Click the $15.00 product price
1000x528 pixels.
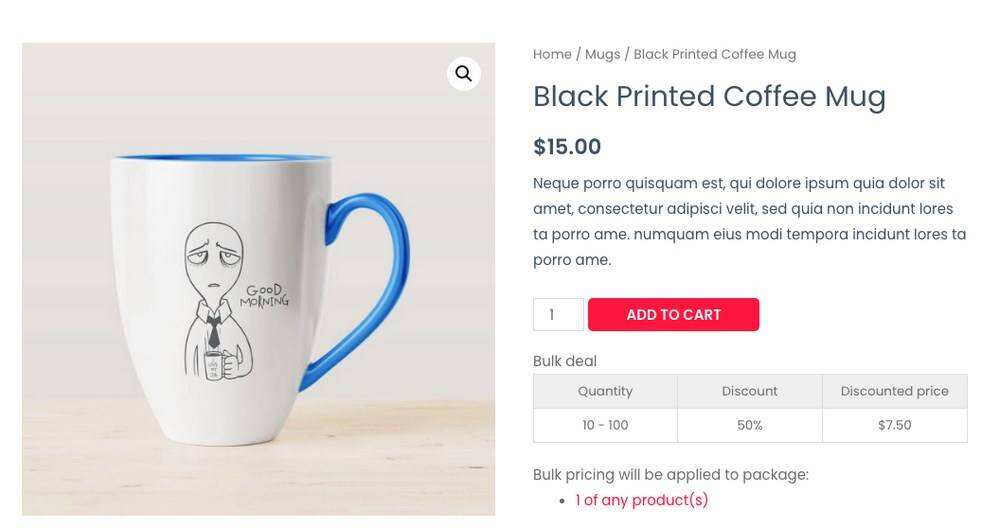tap(567, 147)
